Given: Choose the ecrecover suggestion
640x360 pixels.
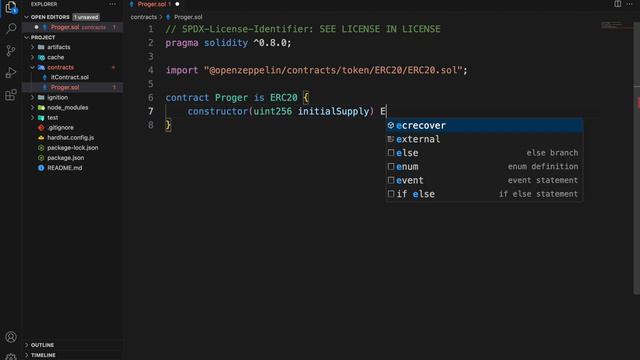Looking at the screenshot, I should [x=484, y=125].
